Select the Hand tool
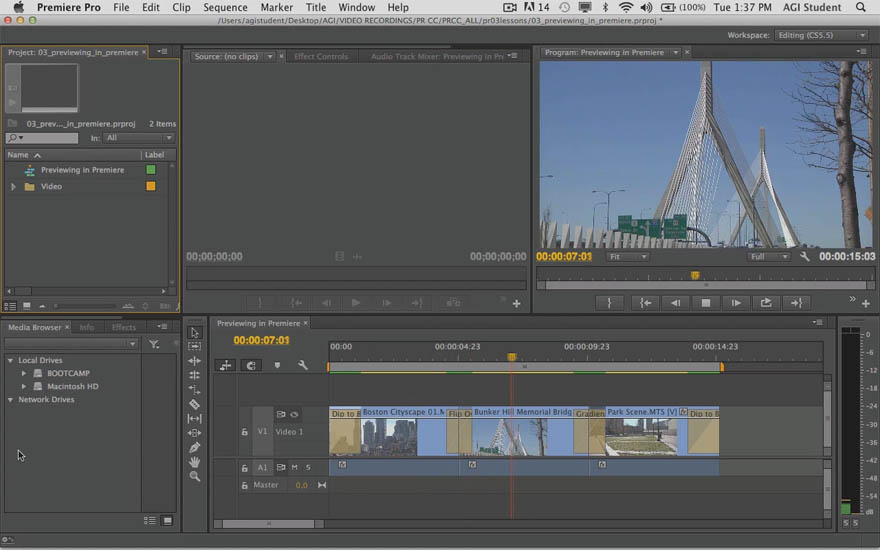Image resolution: width=880 pixels, height=550 pixels. 195,462
